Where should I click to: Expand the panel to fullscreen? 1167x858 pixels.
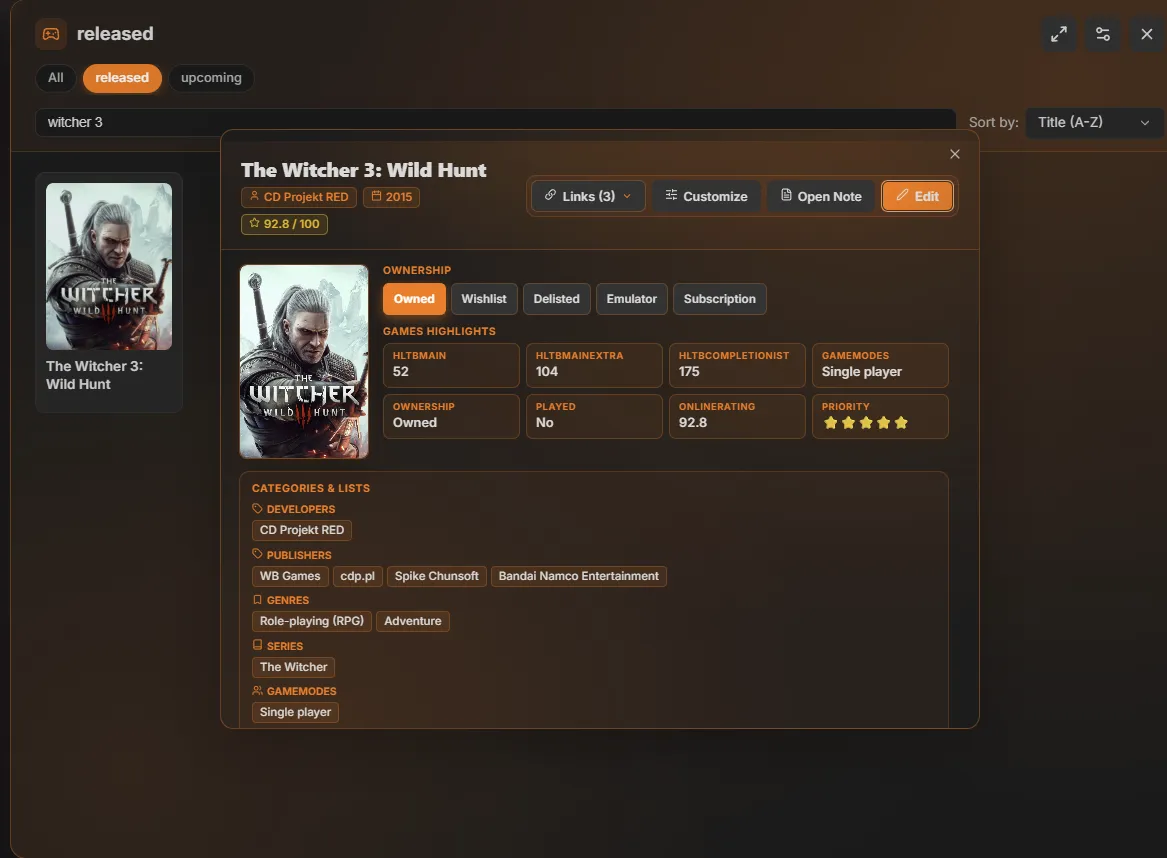pyautogui.click(x=1058, y=34)
